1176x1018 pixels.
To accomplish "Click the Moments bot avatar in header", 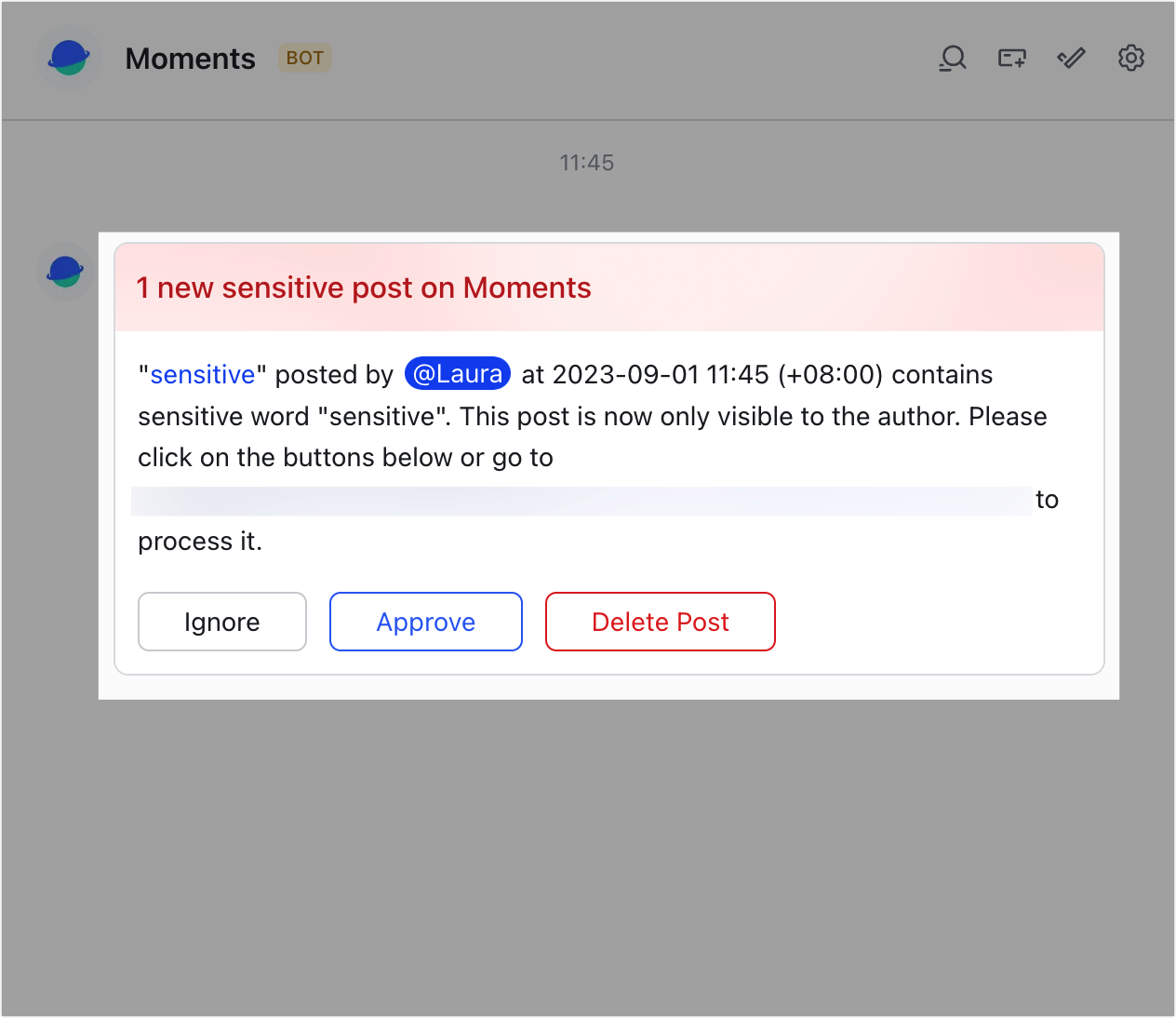I will click(68, 58).
